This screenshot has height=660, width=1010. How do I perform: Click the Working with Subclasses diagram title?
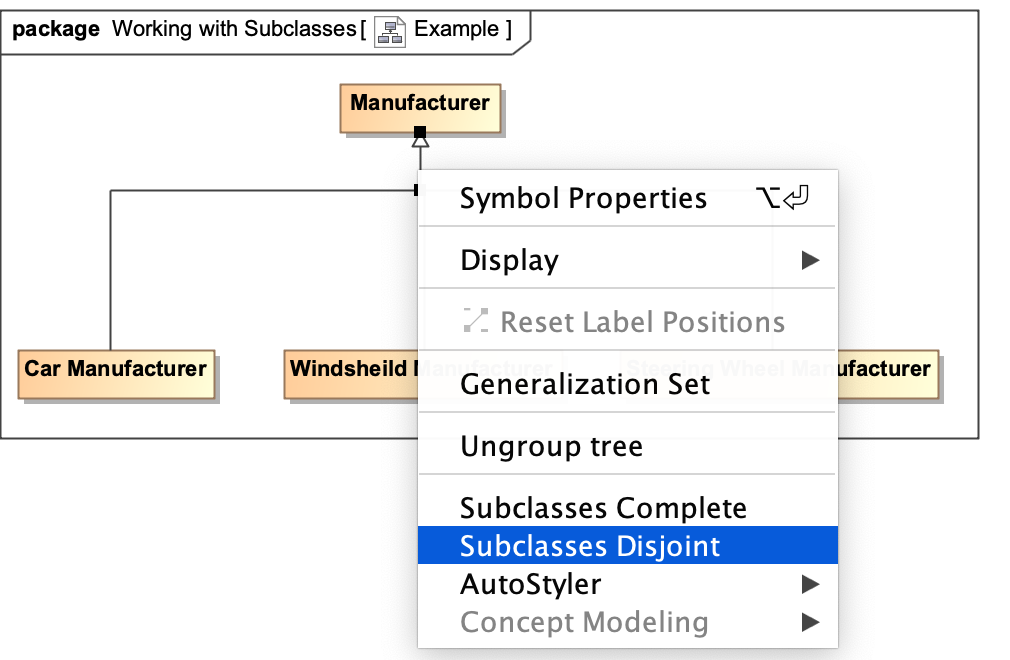coord(235,29)
